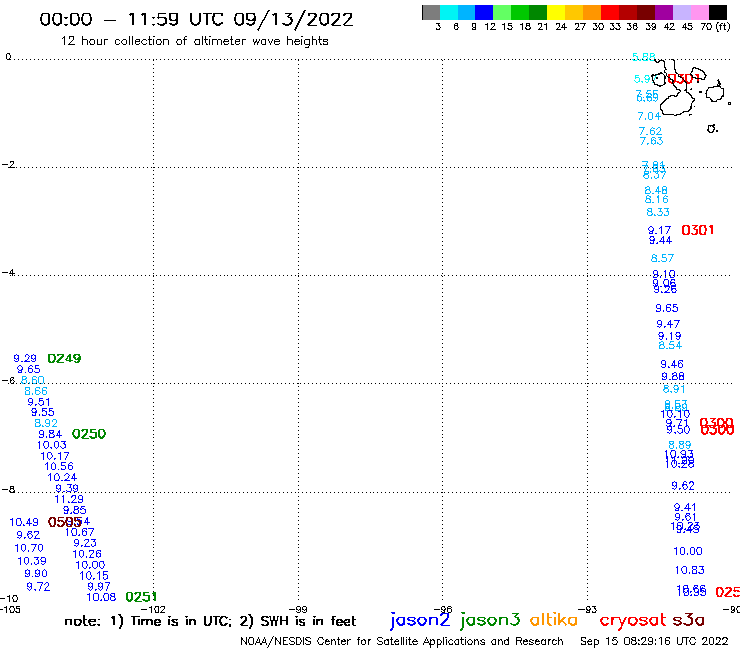The width and height of the screenshot is (740, 650).
Task: Click the wave height value '10.24'
Action: click(x=62, y=477)
